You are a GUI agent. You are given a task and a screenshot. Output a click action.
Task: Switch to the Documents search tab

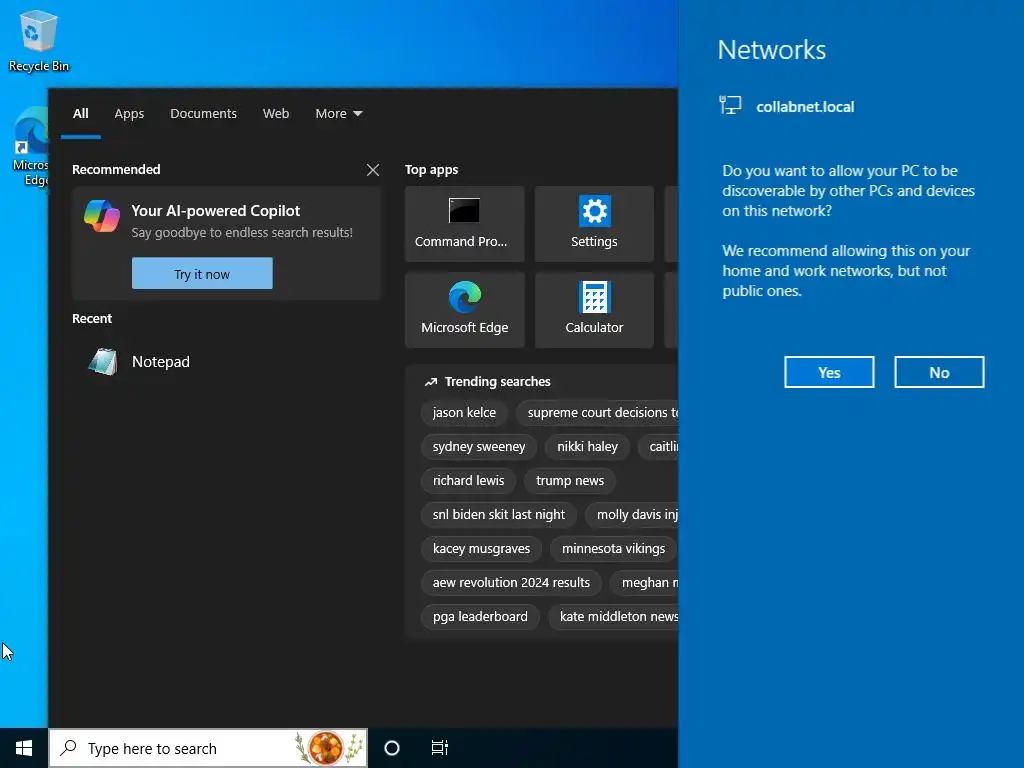(x=203, y=114)
